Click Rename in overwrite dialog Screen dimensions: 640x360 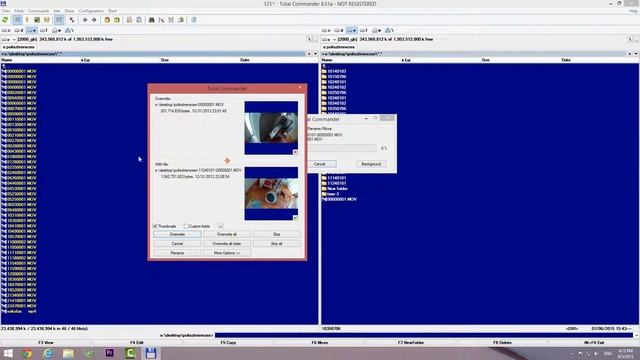point(177,253)
